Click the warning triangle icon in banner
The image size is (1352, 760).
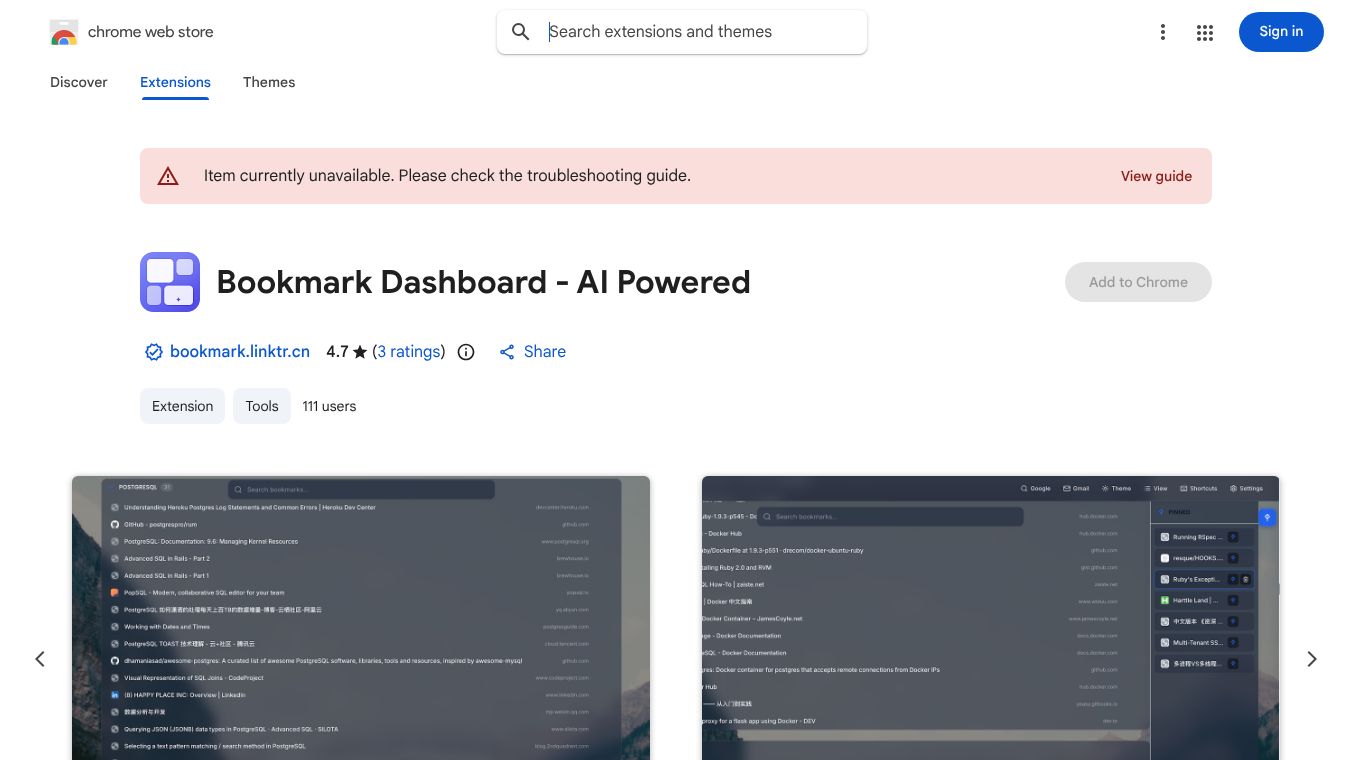point(168,176)
